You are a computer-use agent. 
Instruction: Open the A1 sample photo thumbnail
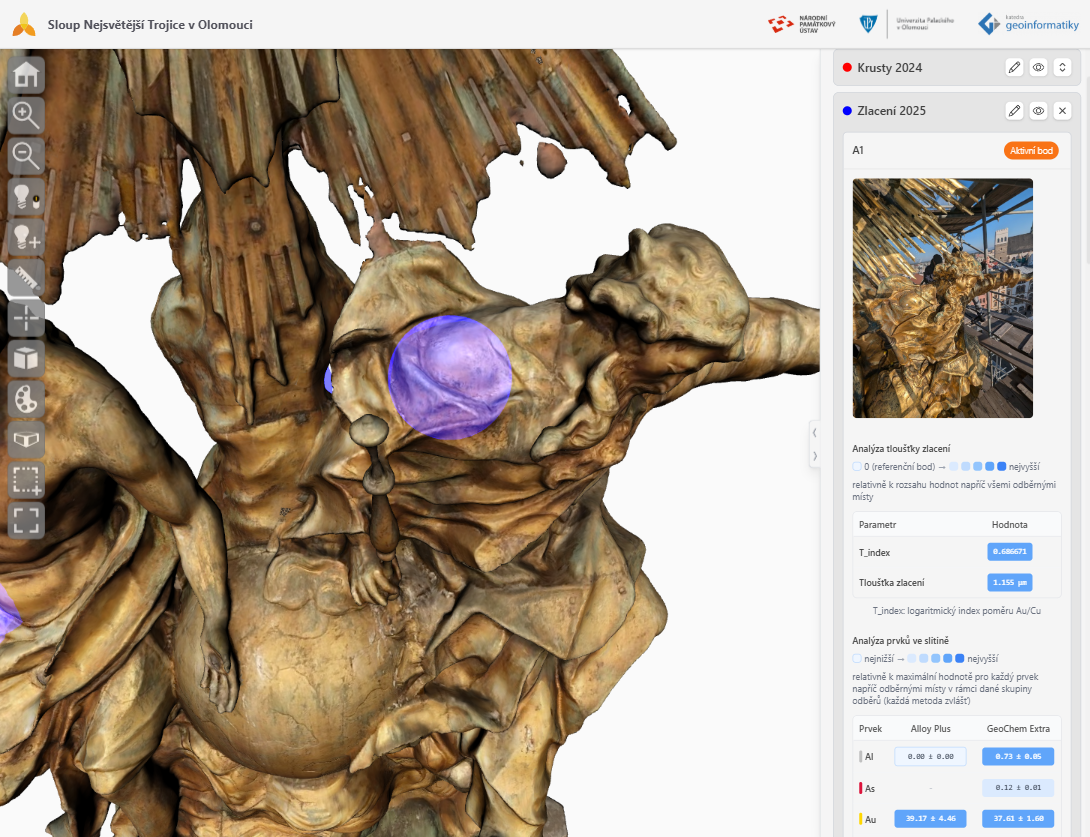tap(943, 298)
